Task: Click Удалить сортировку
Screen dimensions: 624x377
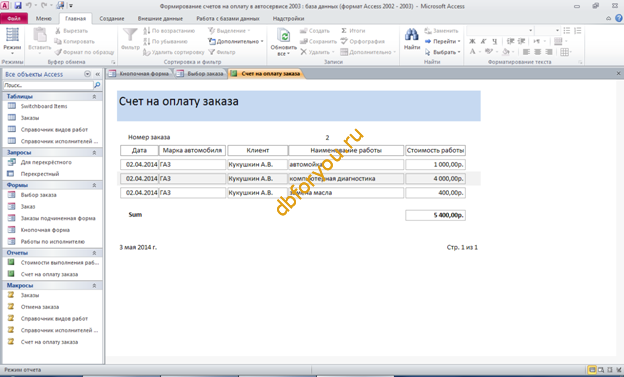Action: (174, 52)
